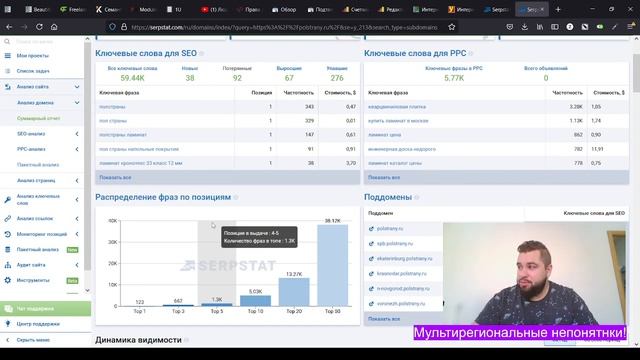Viewport: 640px width, 360px height.
Task: Click Потерянные keywords count 92
Action: click(237, 78)
